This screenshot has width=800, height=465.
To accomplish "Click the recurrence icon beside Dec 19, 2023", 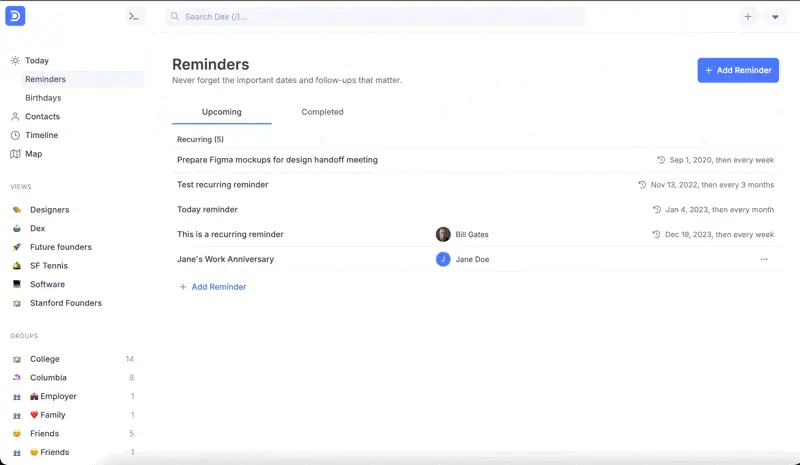I will point(656,234).
